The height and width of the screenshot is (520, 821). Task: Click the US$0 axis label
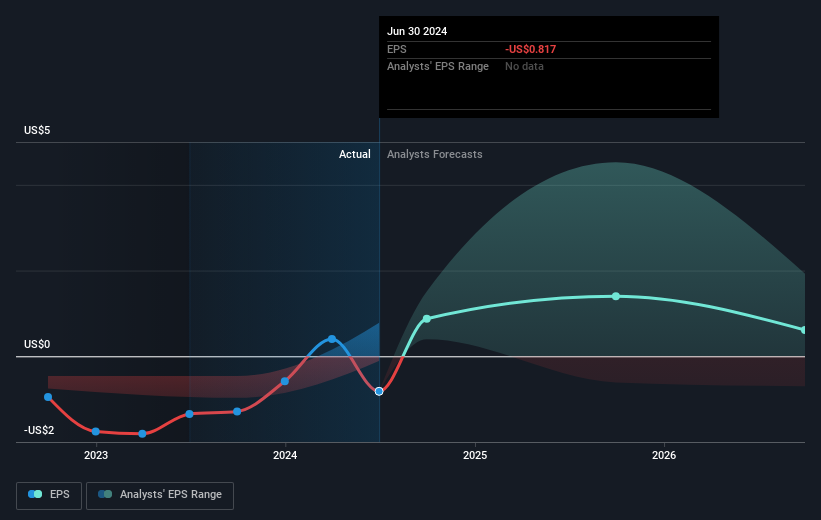coord(37,344)
